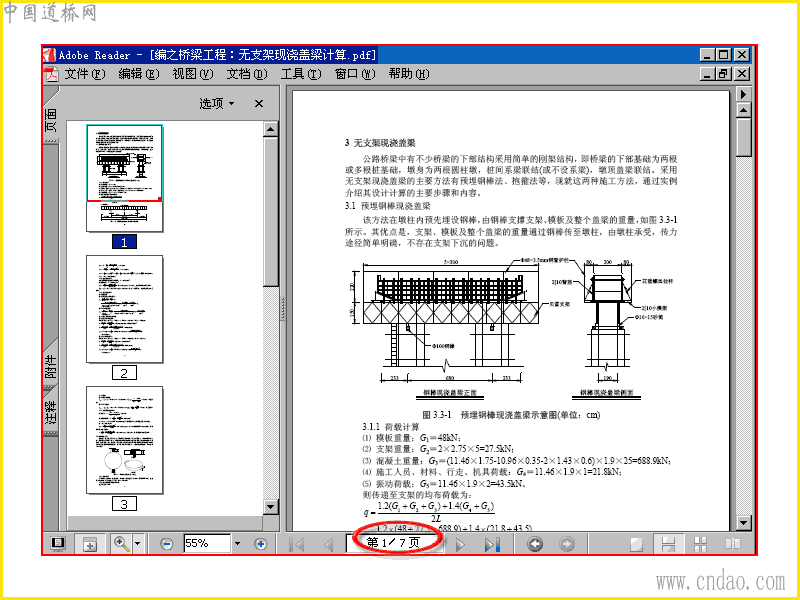Viewport: 800px width, 600px height.
Task: Jump to the last page
Action: pyautogui.click(x=491, y=545)
